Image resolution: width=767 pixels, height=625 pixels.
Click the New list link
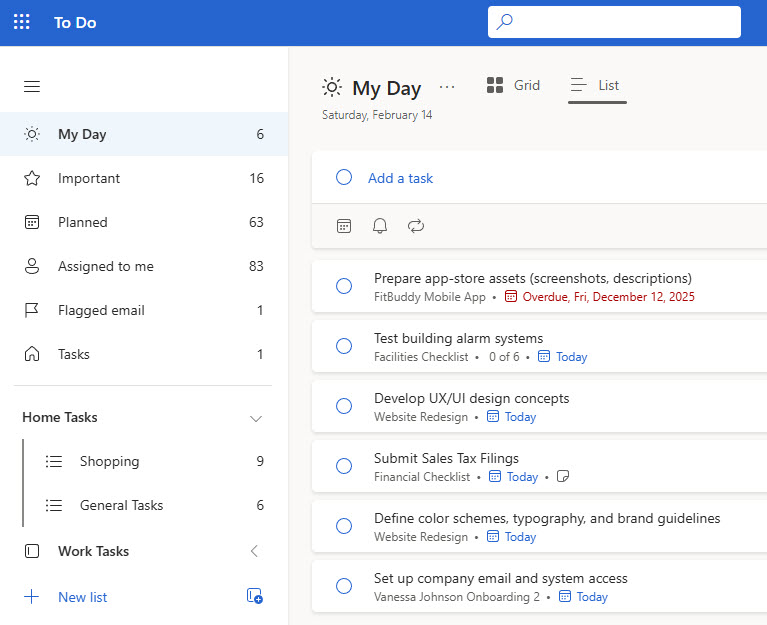pos(82,597)
